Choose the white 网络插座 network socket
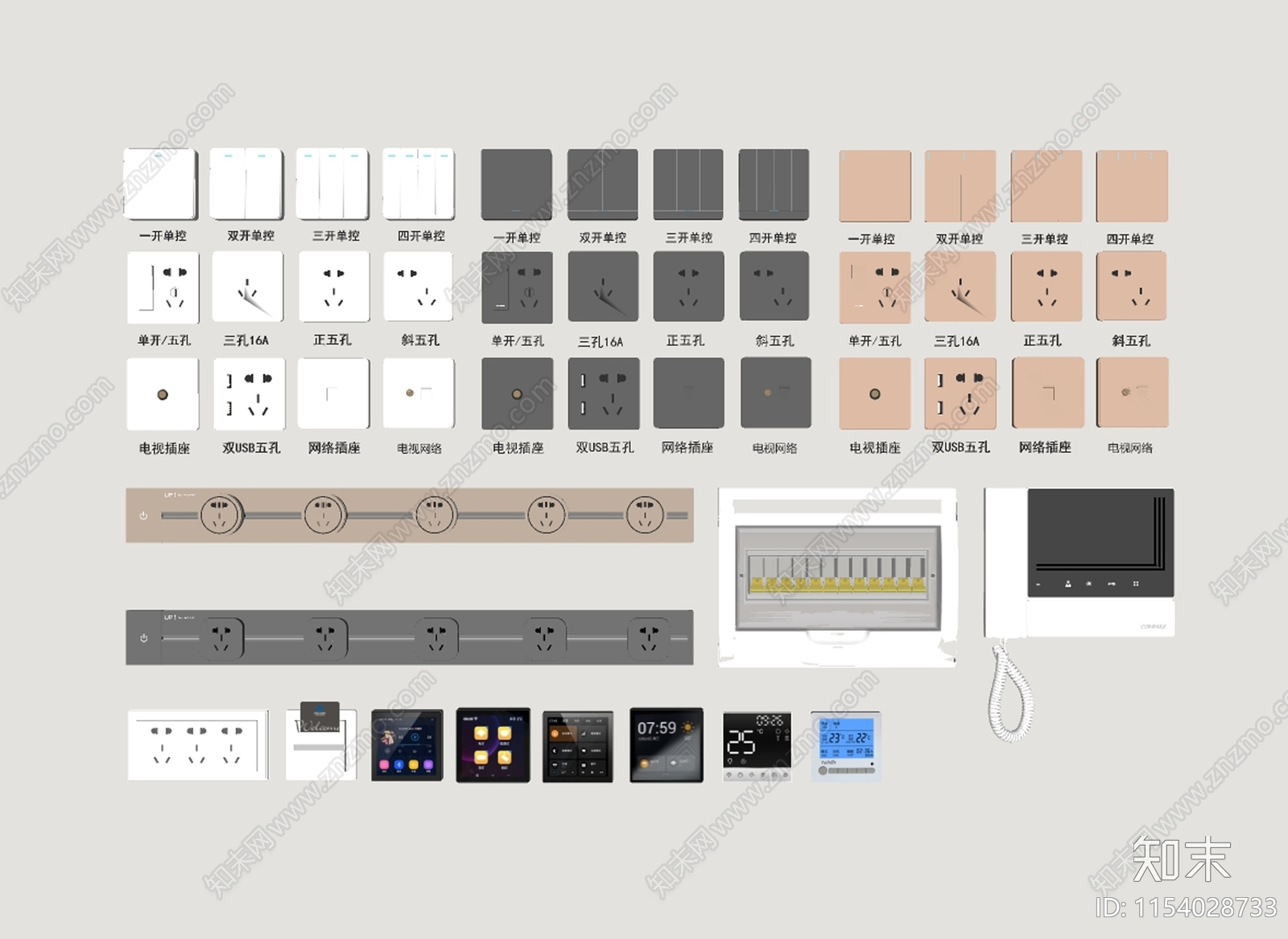 334,393
